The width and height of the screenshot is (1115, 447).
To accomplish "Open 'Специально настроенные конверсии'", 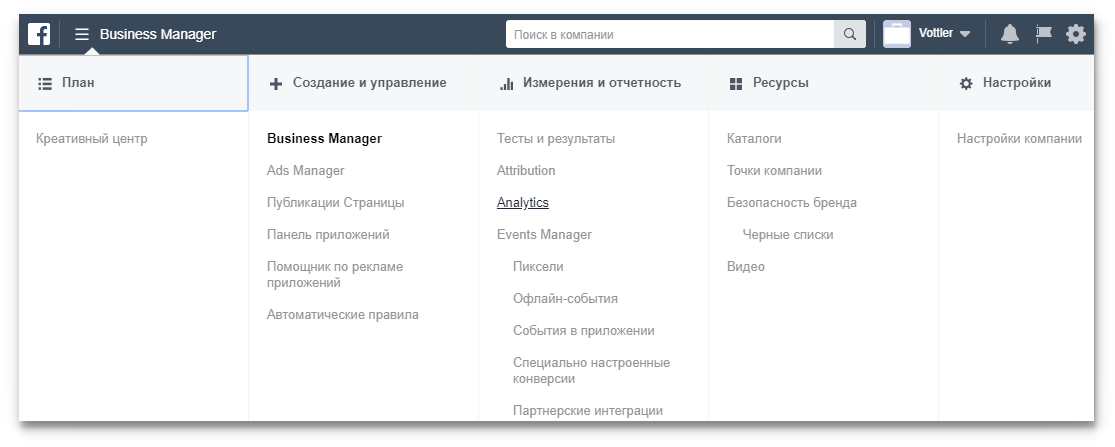I will pos(592,370).
